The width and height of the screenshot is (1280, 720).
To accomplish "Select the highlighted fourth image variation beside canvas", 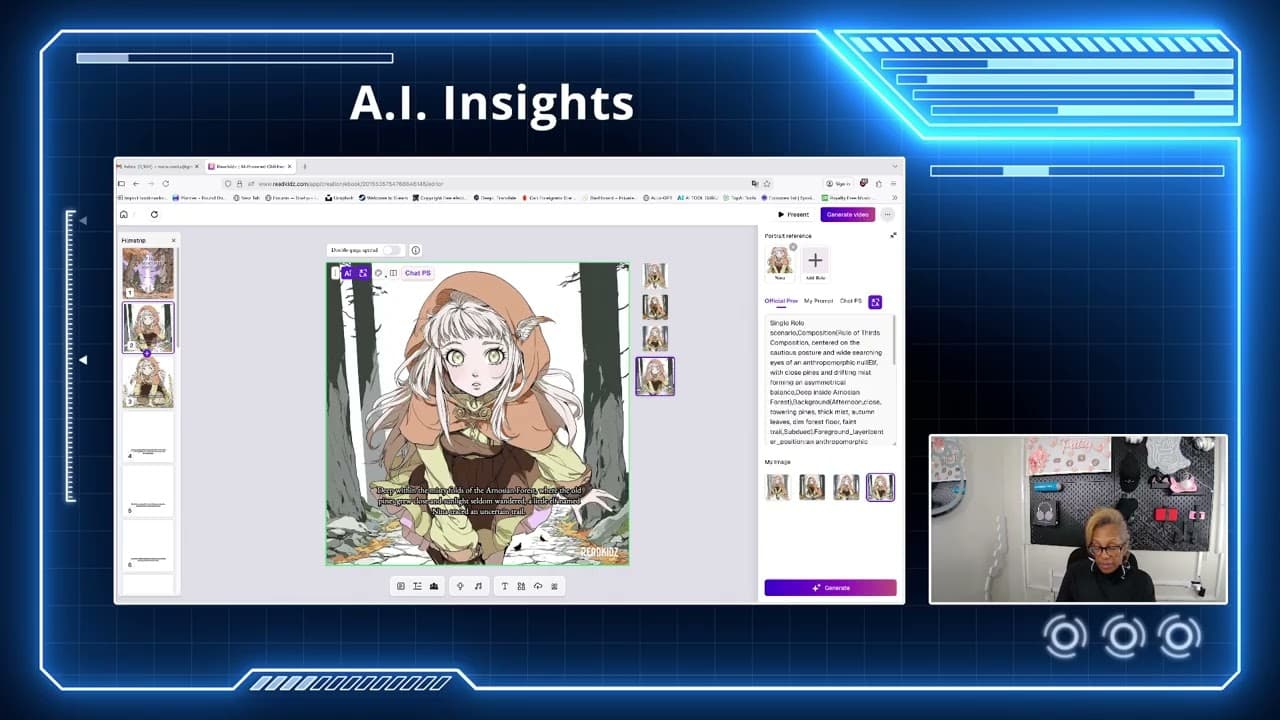I will [x=655, y=376].
